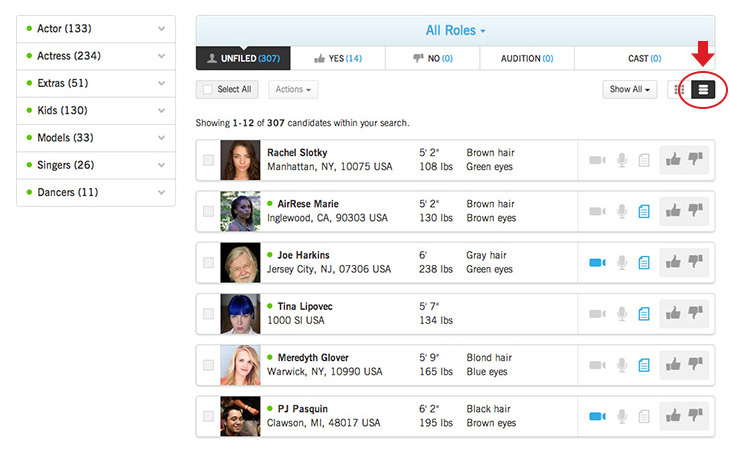Image resolution: width=730 pixels, height=456 pixels.
Task: Open AirRese Marie's resume document icon
Action: pos(644,211)
